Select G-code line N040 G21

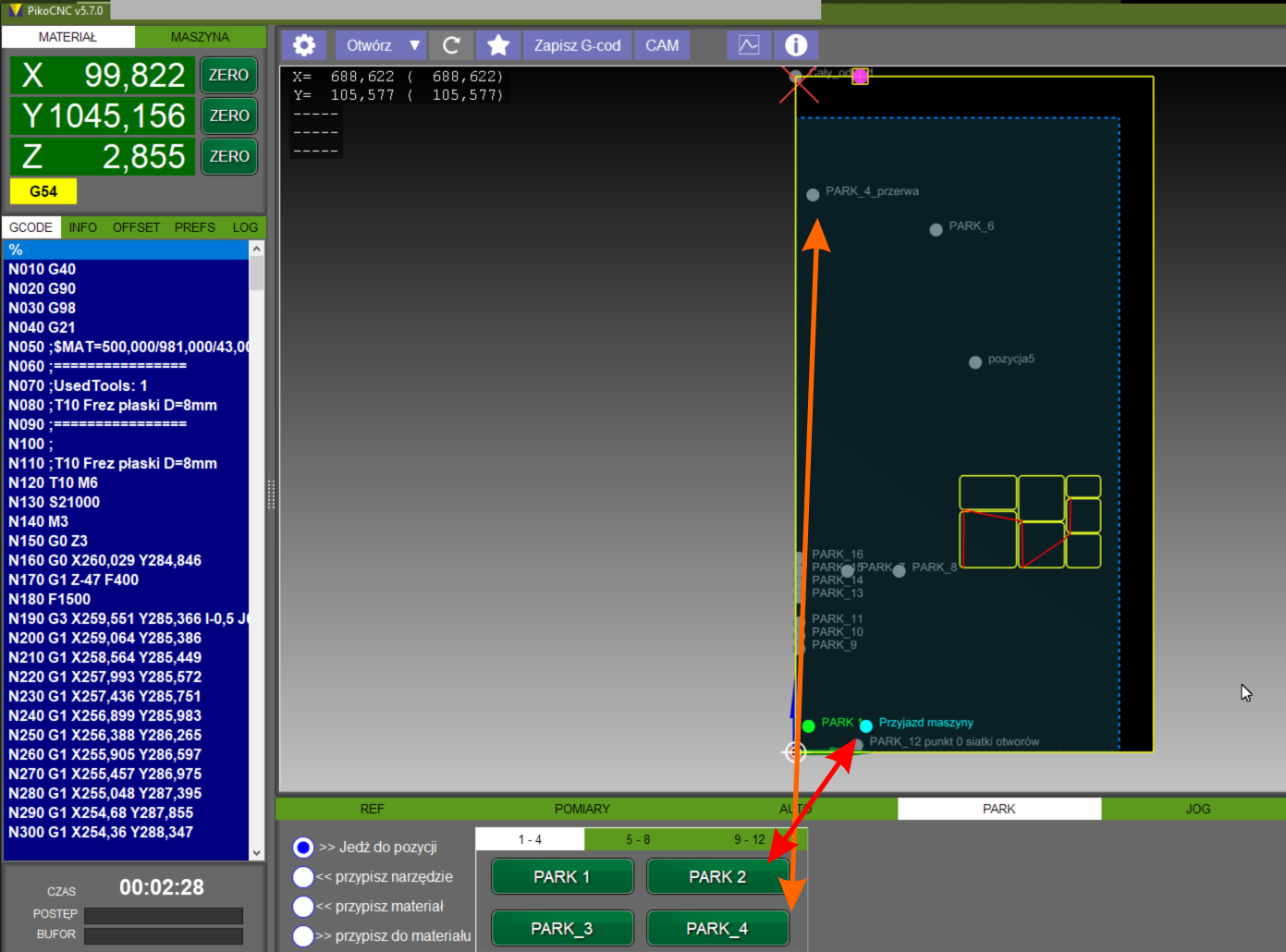pyautogui.click(x=126, y=327)
